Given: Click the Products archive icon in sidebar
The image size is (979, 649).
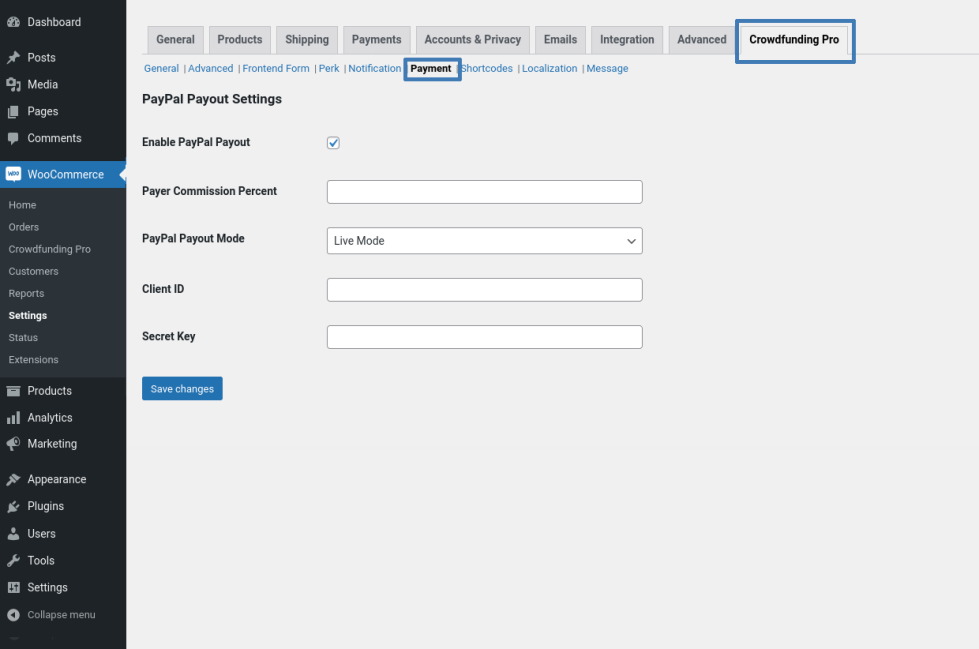Looking at the screenshot, I should 13,391.
